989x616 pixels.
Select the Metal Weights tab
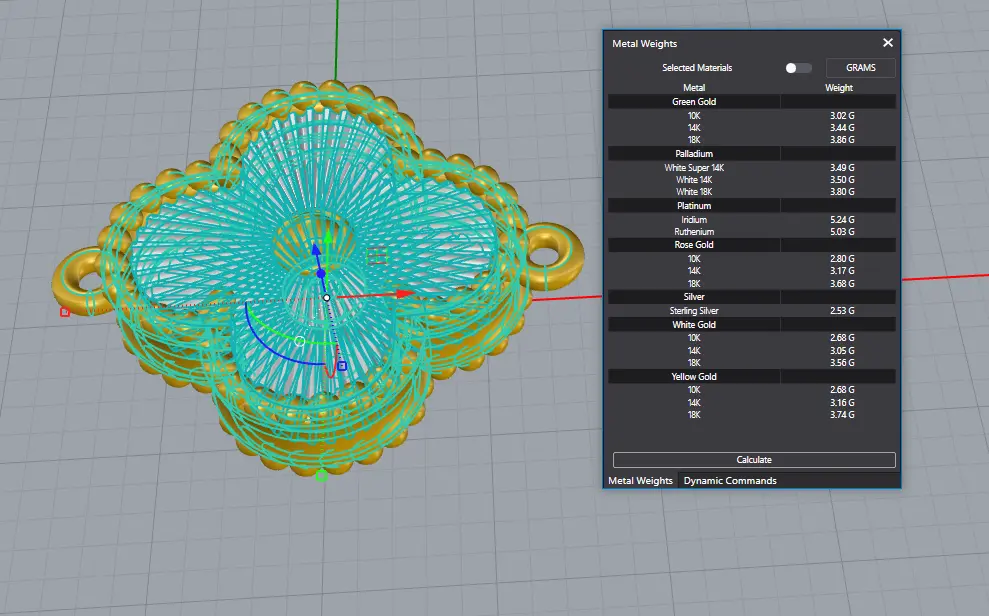[640, 480]
